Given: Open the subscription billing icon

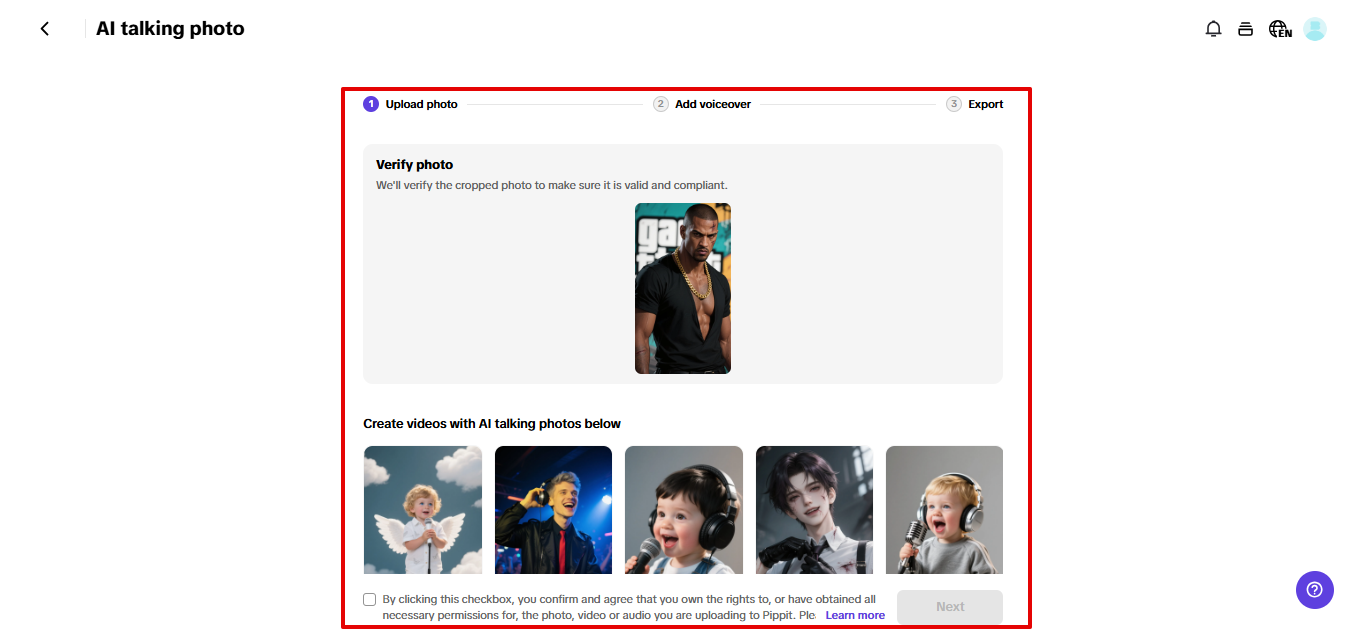Looking at the screenshot, I should (1245, 28).
